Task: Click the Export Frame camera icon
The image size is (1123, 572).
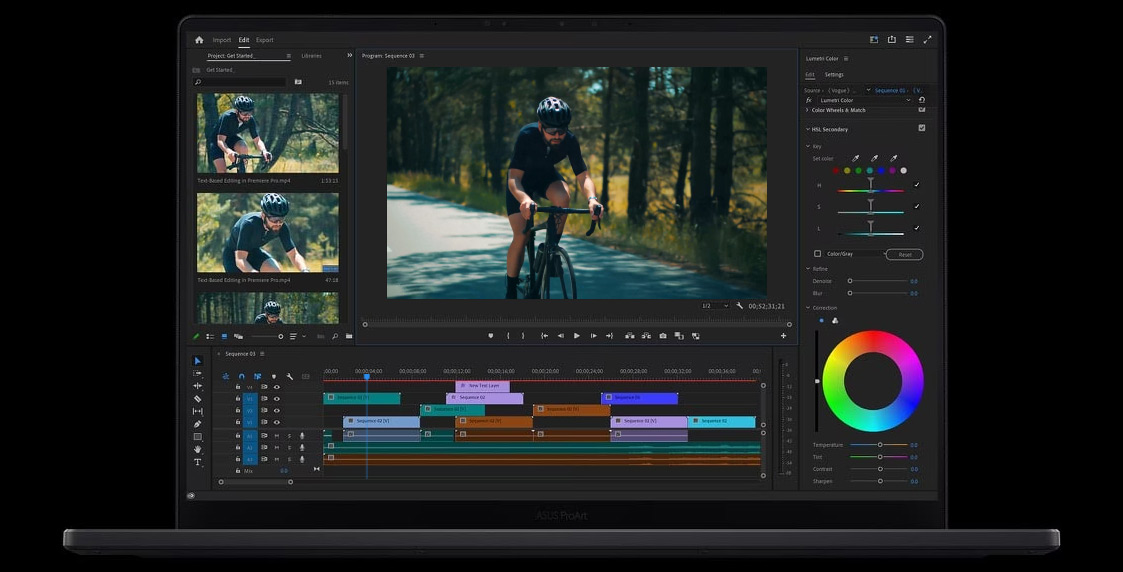Action: click(x=662, y=336)
